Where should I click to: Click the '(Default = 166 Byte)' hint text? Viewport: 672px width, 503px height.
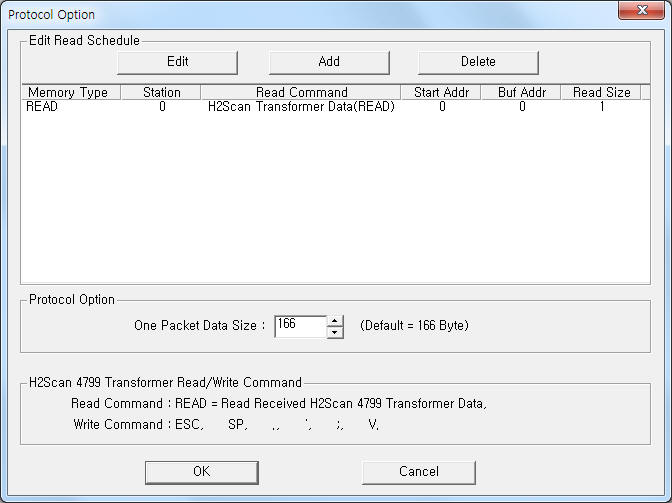click(x=414, y=326)
